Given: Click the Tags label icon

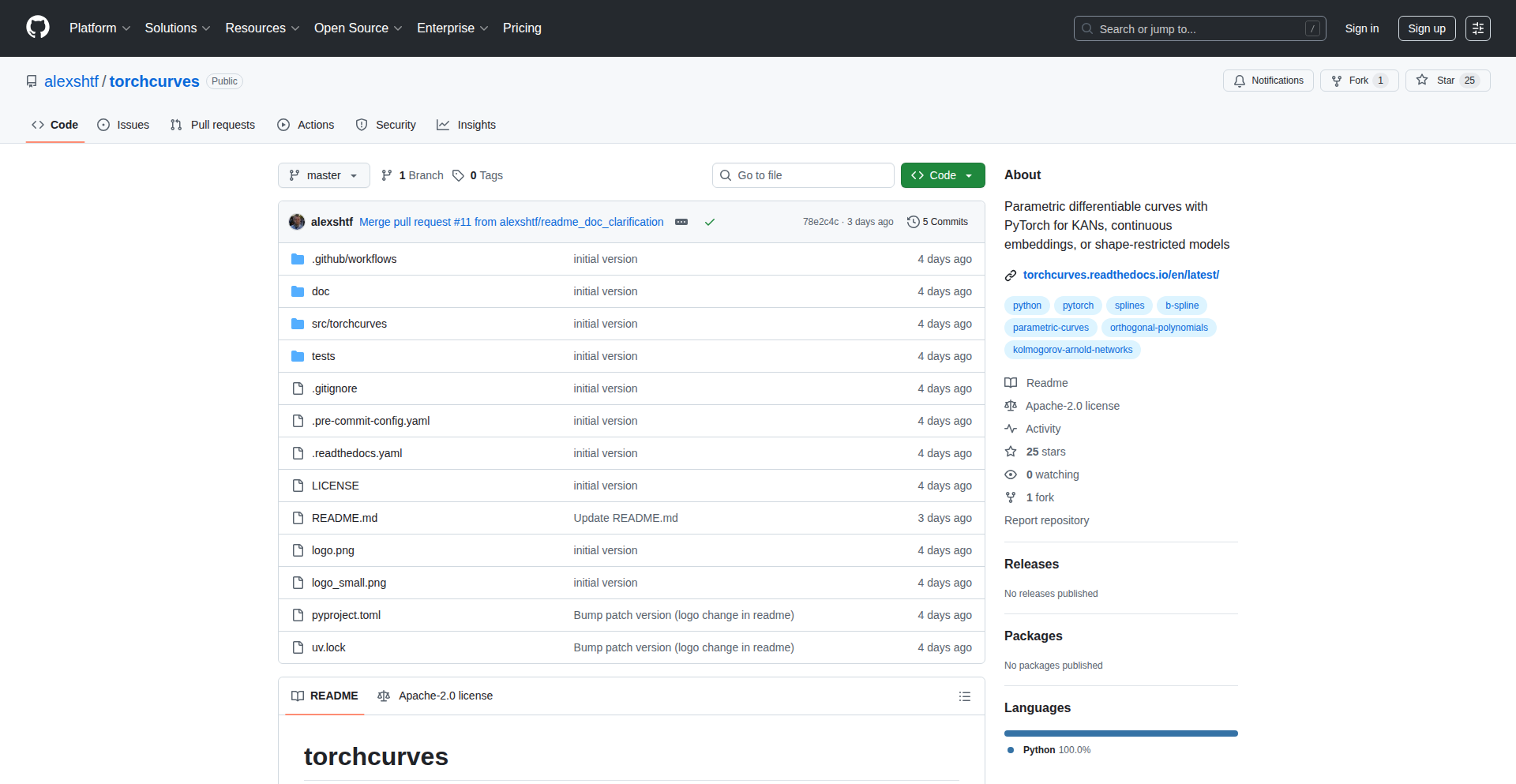Looking at the screenshot, I should pos(458,175).
